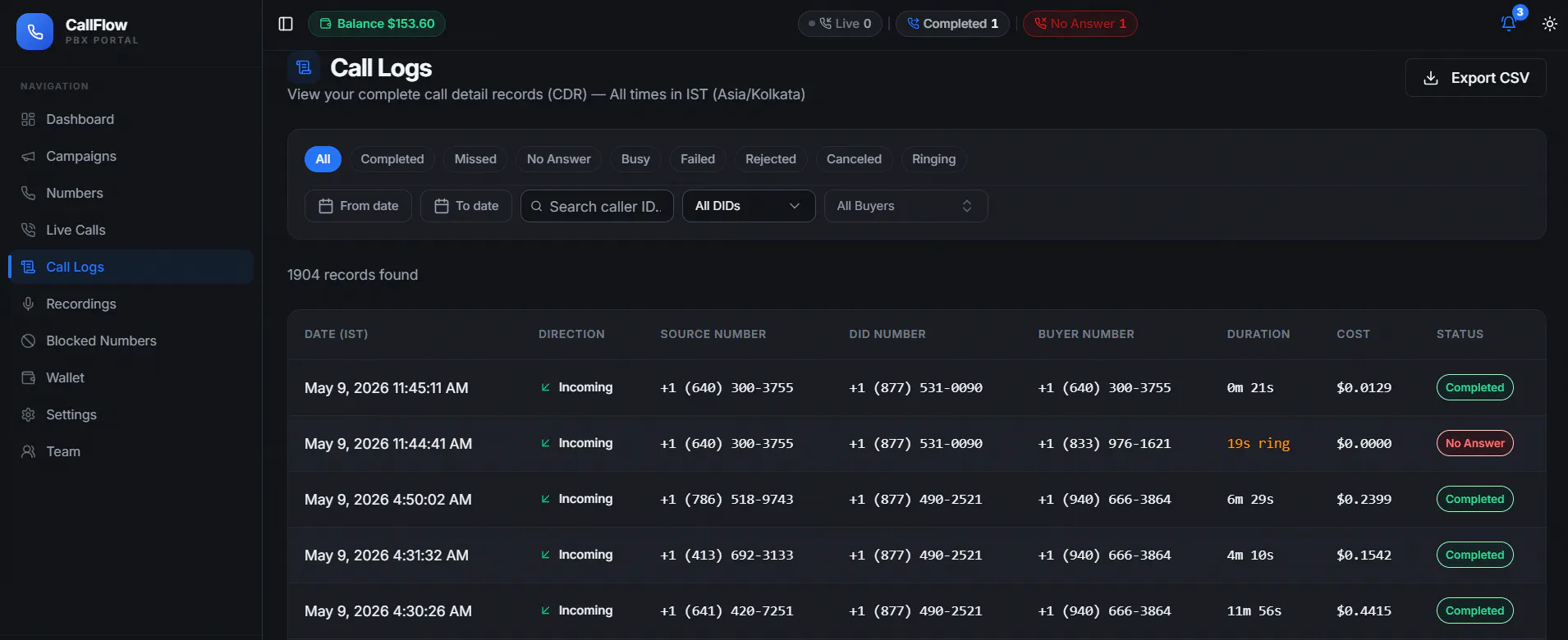Image resolution: width=1568 pixels, height=640 pixels.
Task: Click incoming arrow icon for 11:45:11 AM call
Action: point(545,387)
